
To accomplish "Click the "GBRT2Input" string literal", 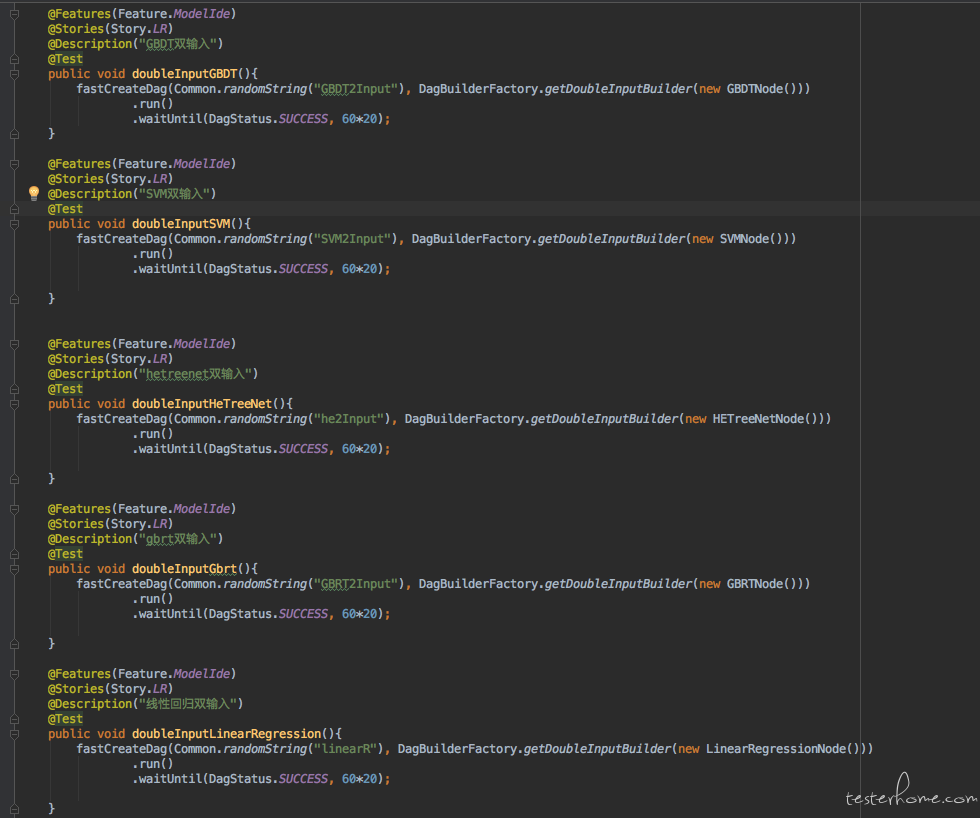I will tap(356, 584).
